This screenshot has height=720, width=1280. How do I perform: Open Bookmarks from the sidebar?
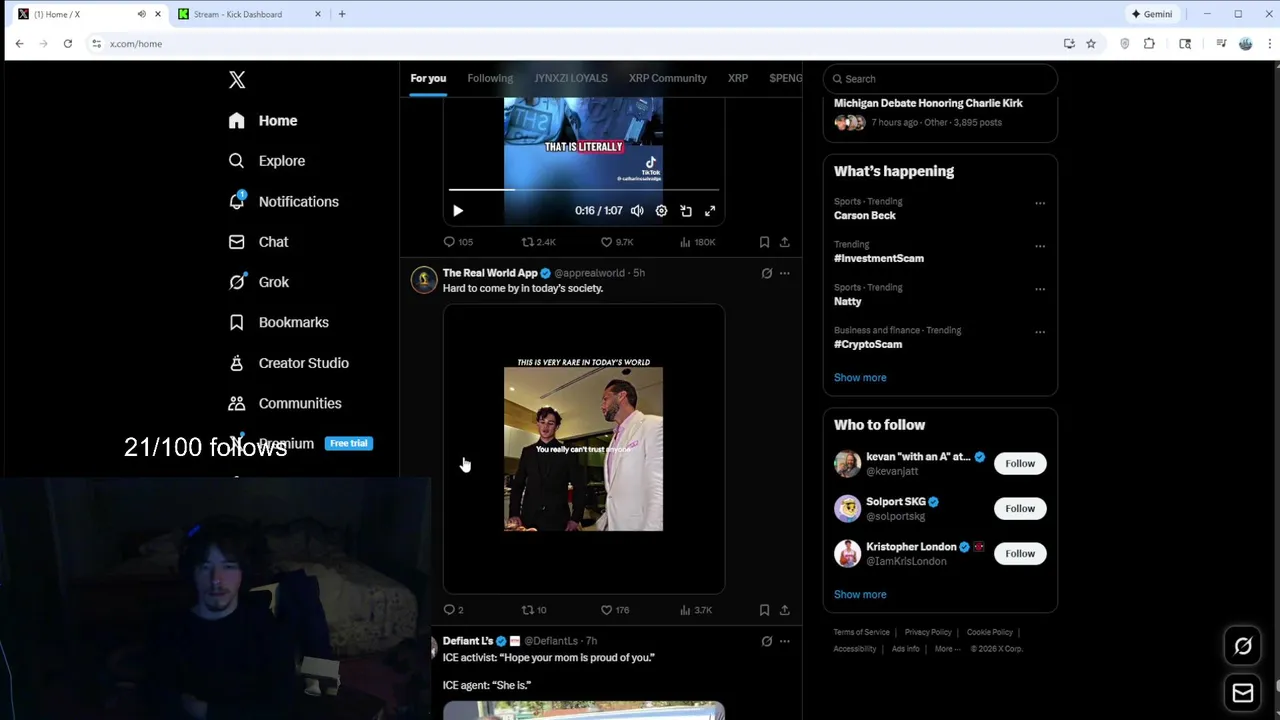click(278, 322)
